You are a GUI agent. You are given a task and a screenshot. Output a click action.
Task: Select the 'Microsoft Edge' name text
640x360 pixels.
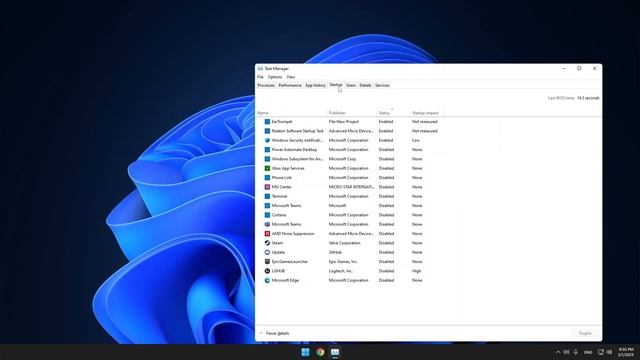285,280
